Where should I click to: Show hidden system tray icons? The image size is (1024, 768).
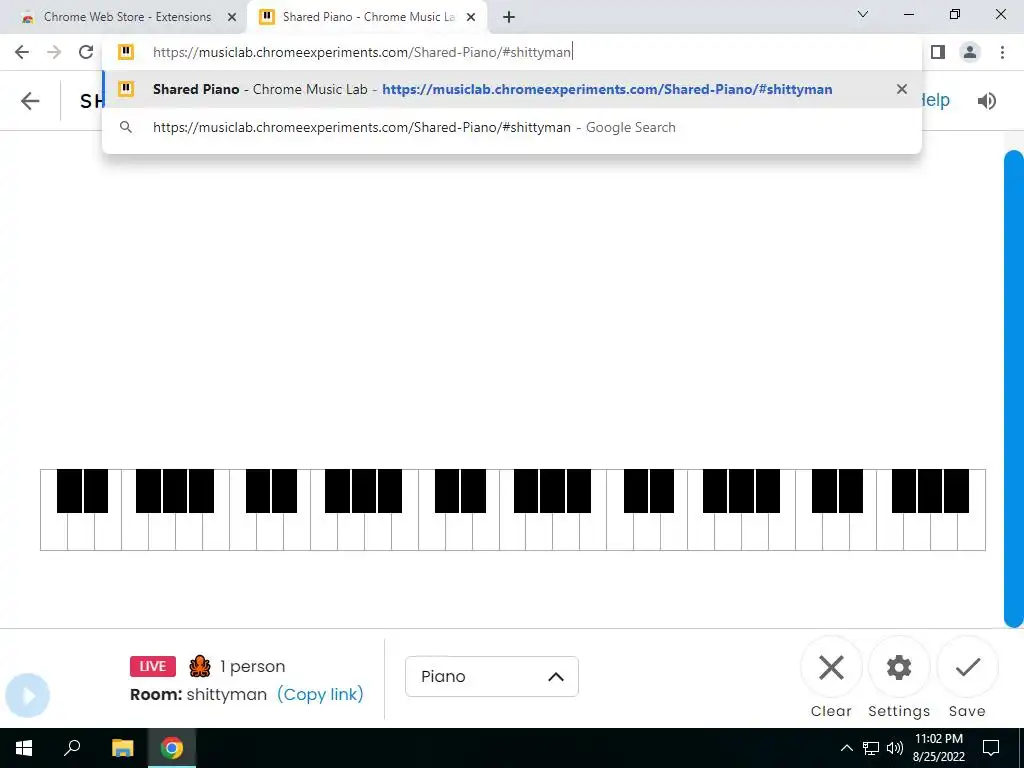846,748
